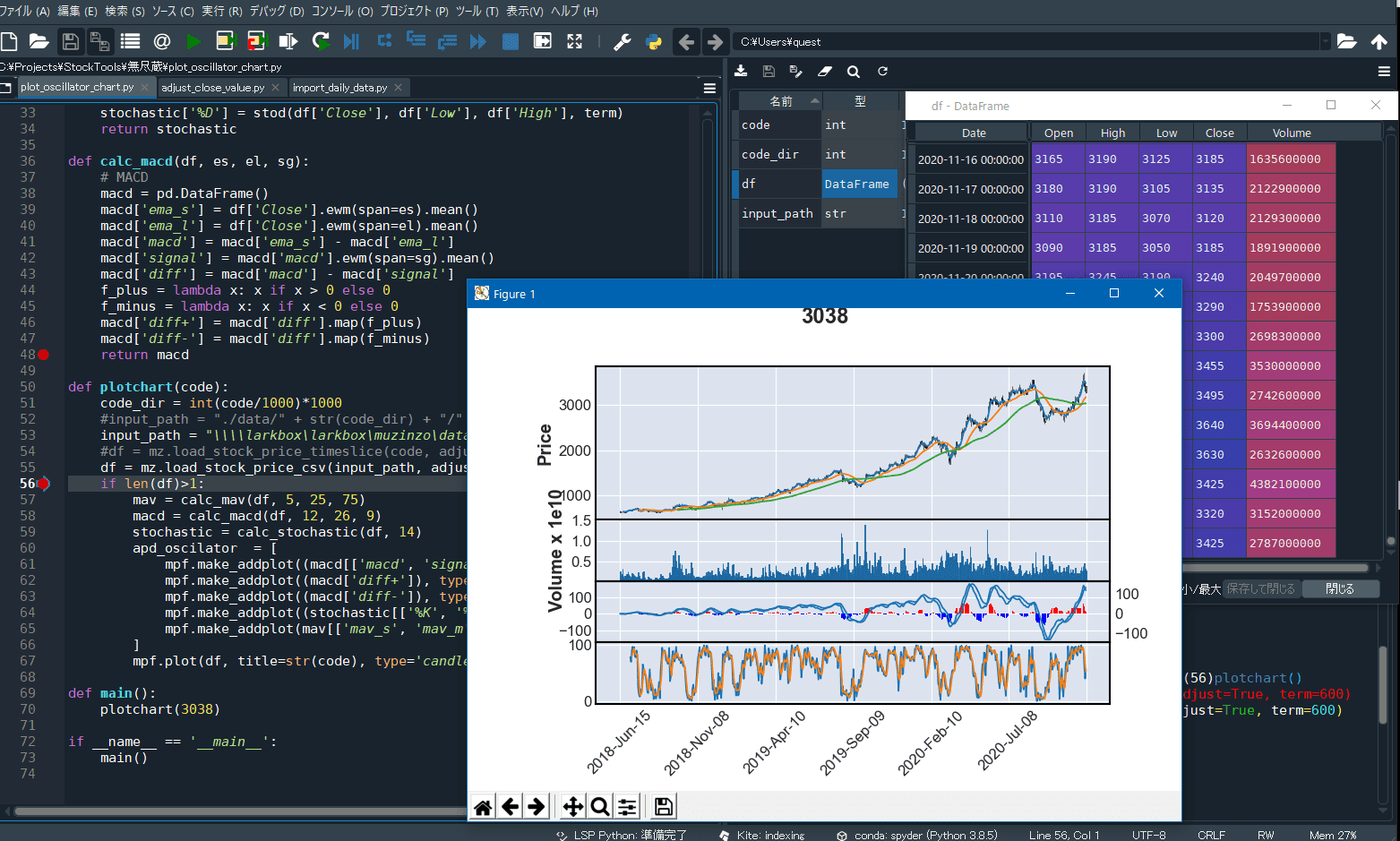Run current cell toolbar icon
Screen dimensions: 1400x841
click(225, 41)
